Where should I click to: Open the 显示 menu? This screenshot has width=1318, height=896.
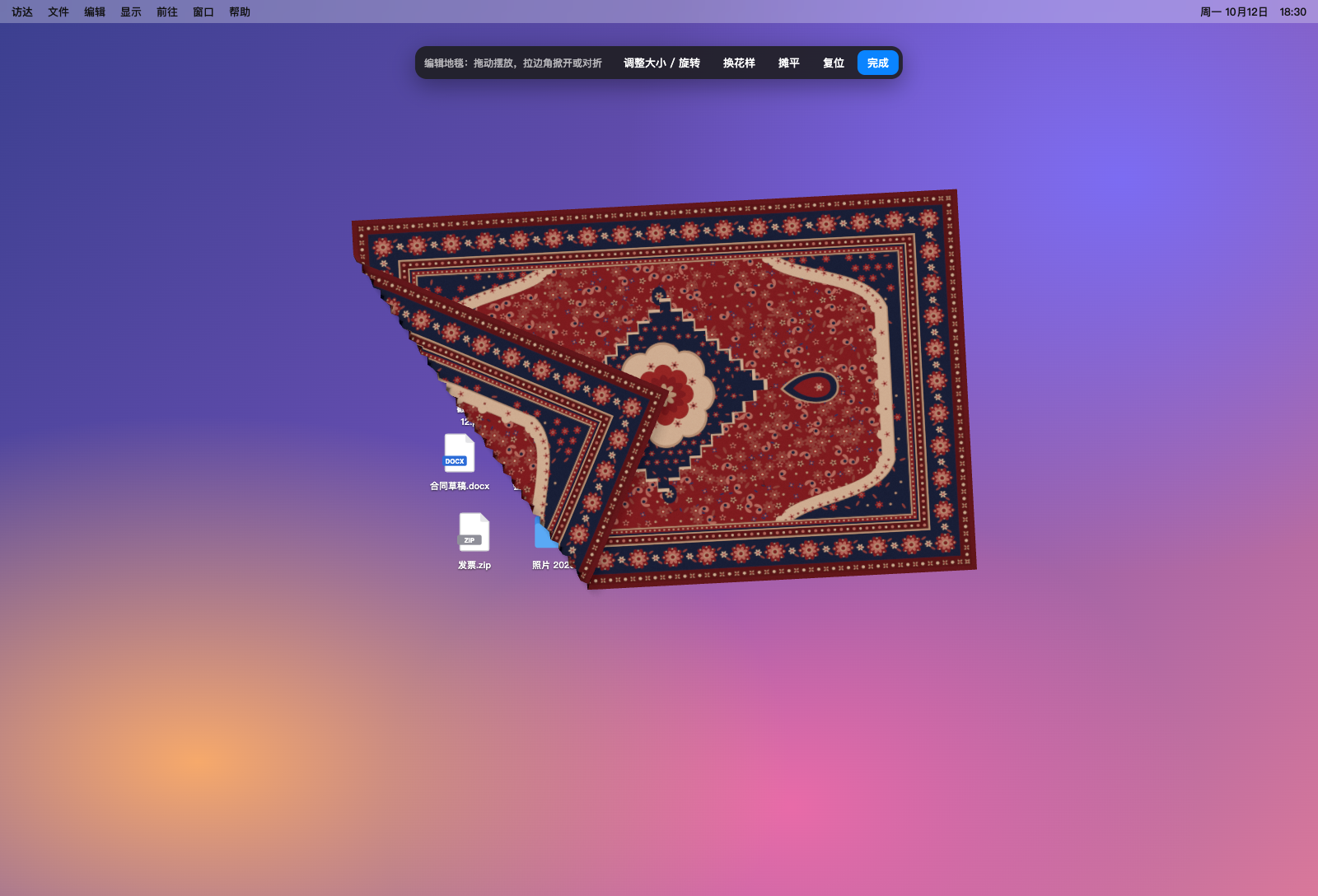(131, 12)
